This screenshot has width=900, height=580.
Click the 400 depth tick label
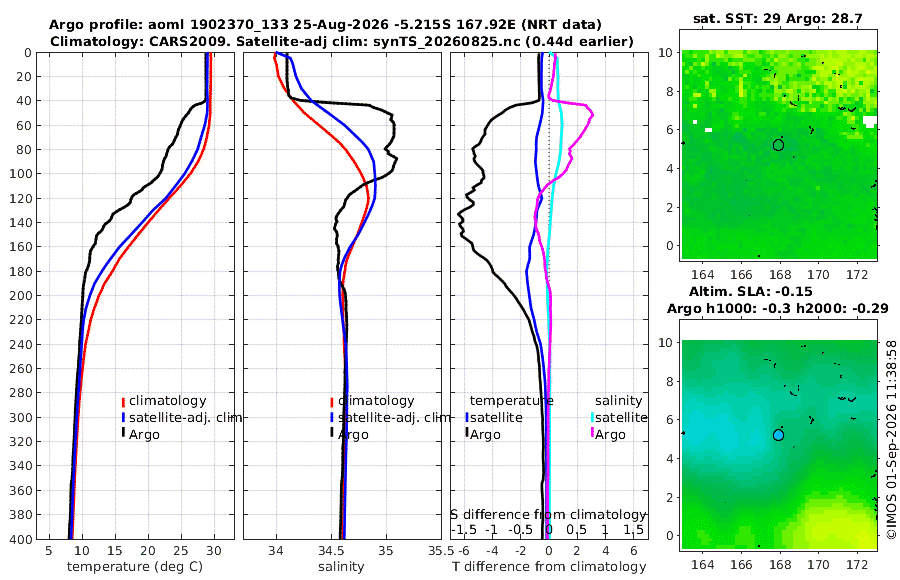[x=21, y=539]
